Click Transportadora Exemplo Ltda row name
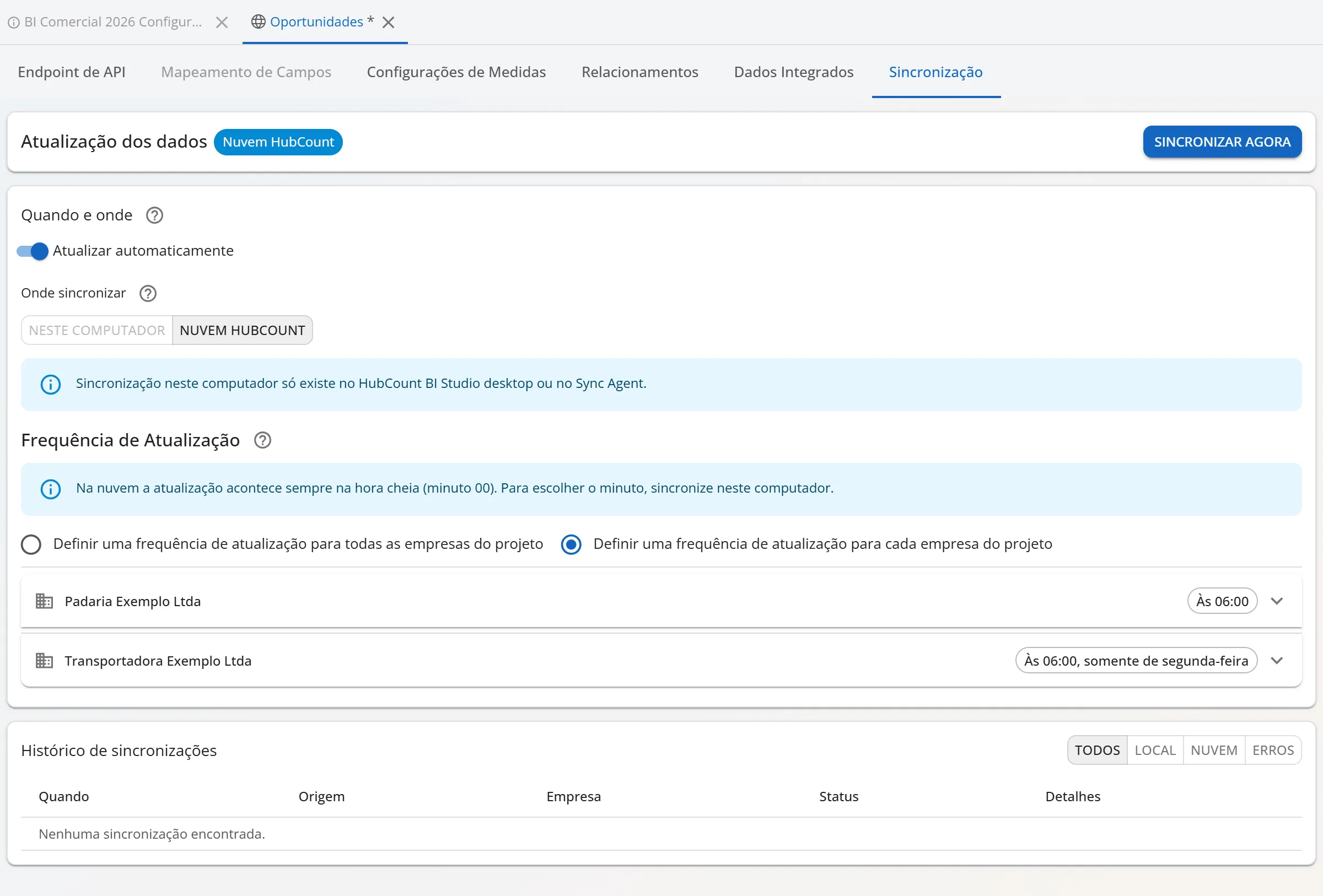Screen dimensions: 1323x896 (x=158, y=661)
